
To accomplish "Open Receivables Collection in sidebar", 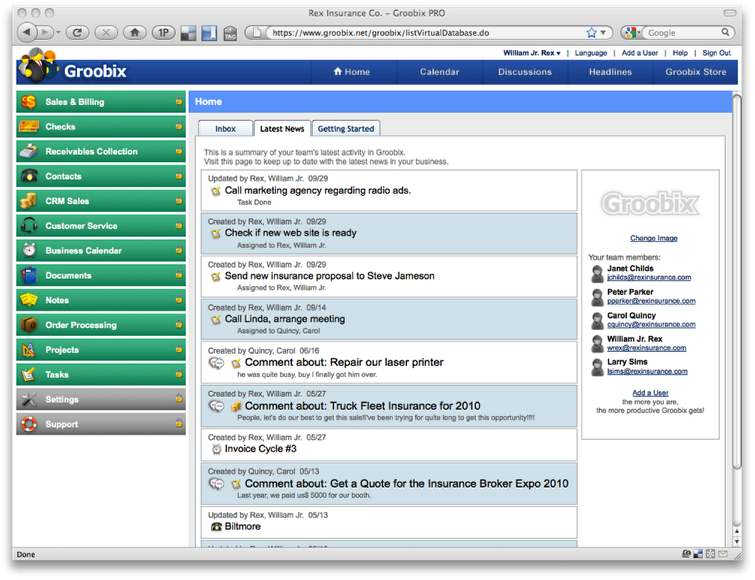I will tap(101, 152).
